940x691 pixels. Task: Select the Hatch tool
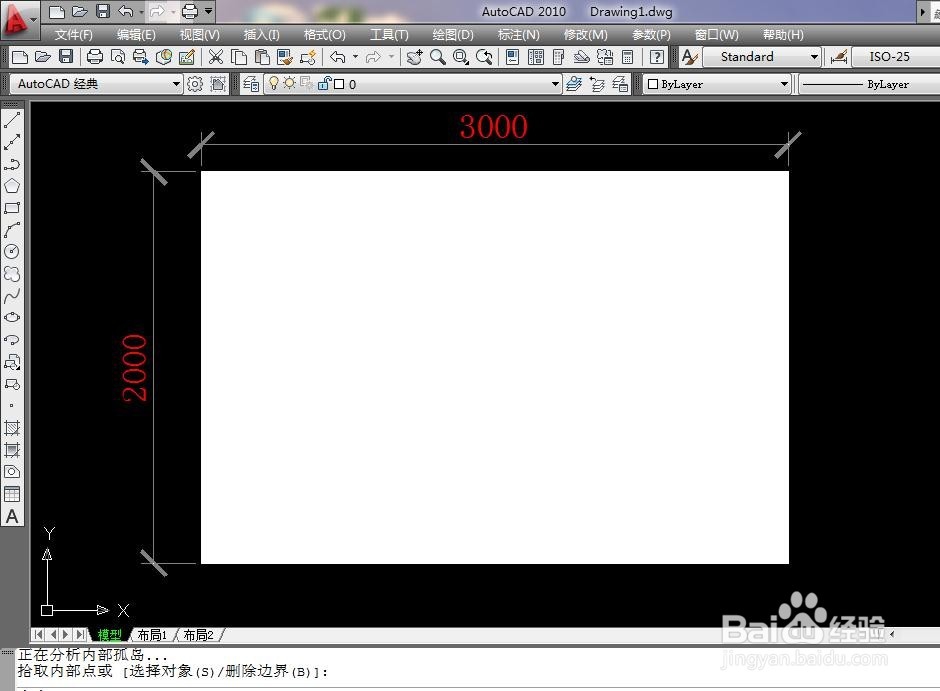pyautogui.click(x=12, y=428)
